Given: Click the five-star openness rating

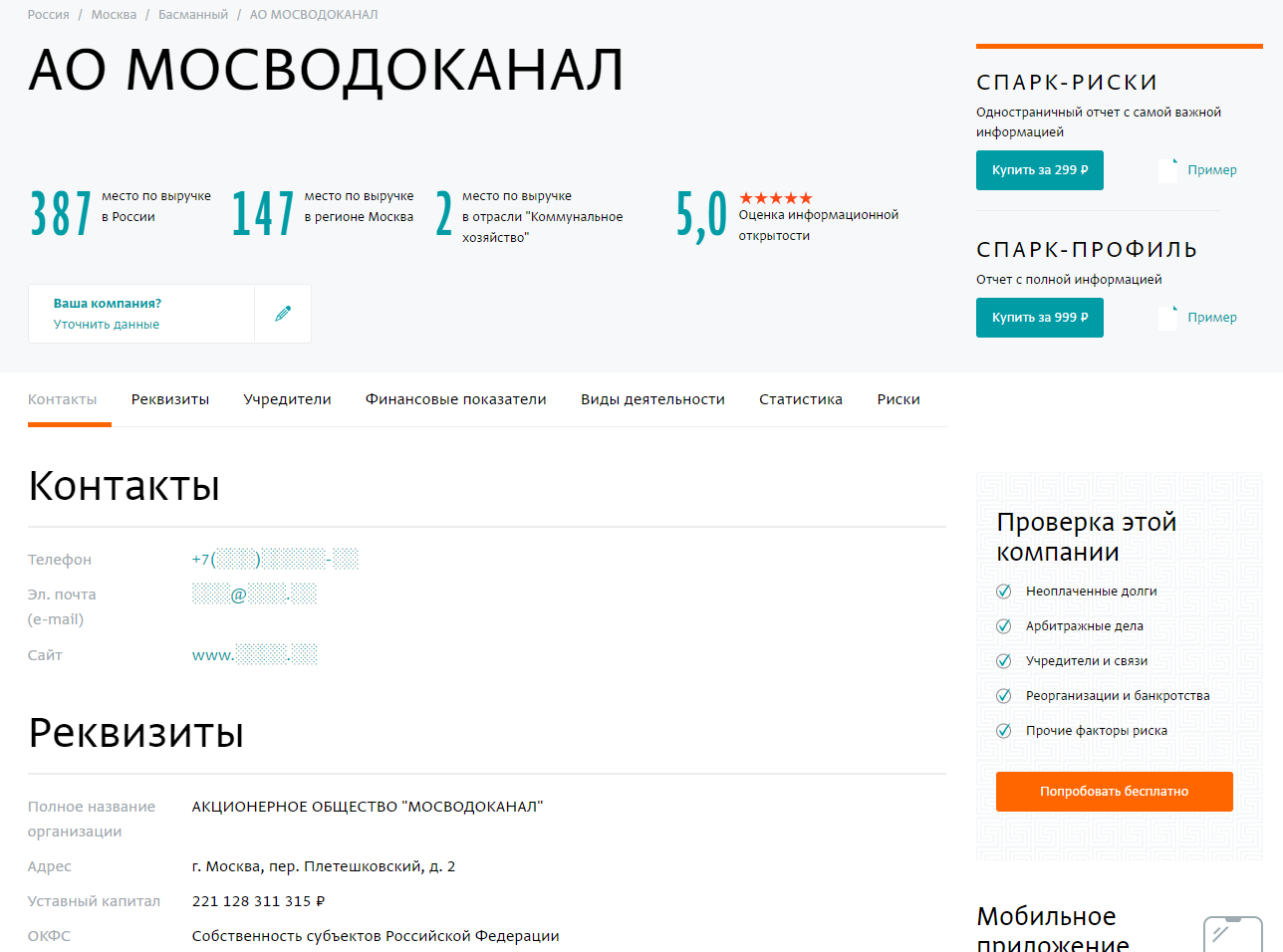Looking at the screenshot, I should pyautogui.click(x=775, y=198).
